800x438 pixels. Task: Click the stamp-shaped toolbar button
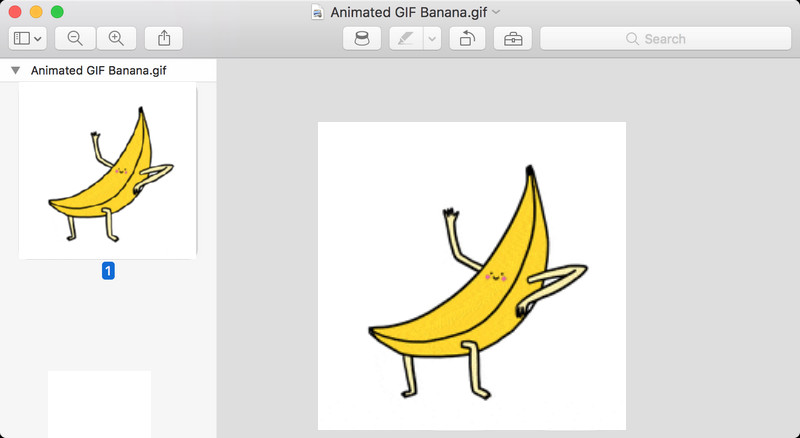[x=362, y=39]
